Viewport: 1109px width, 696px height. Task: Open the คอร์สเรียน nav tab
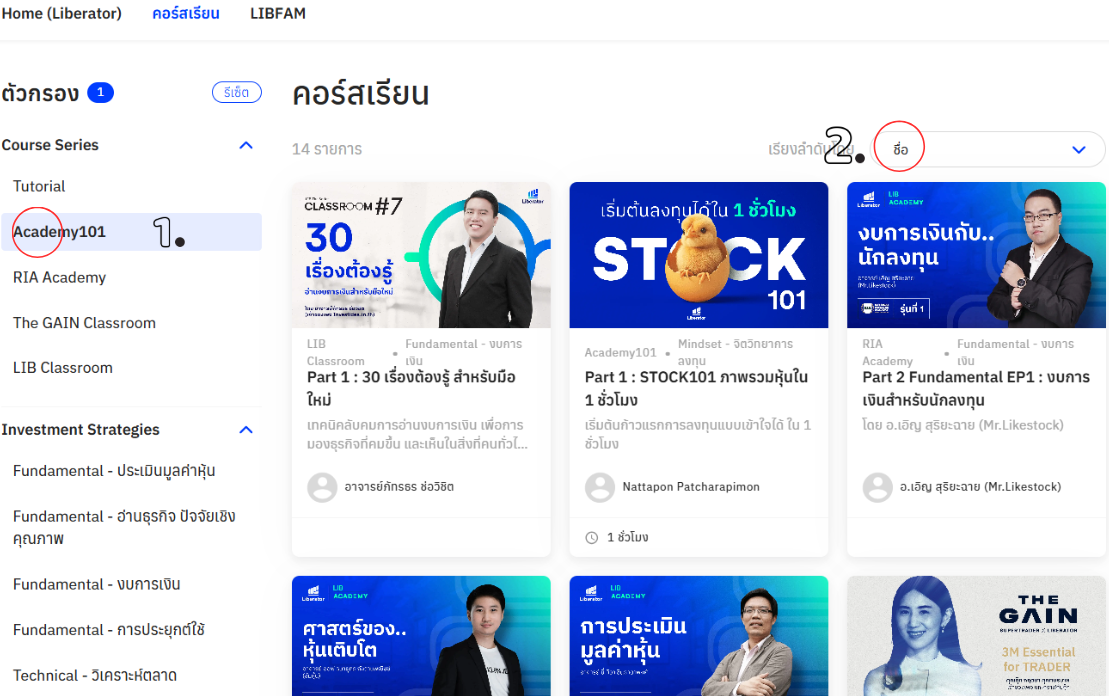[186, 13]
